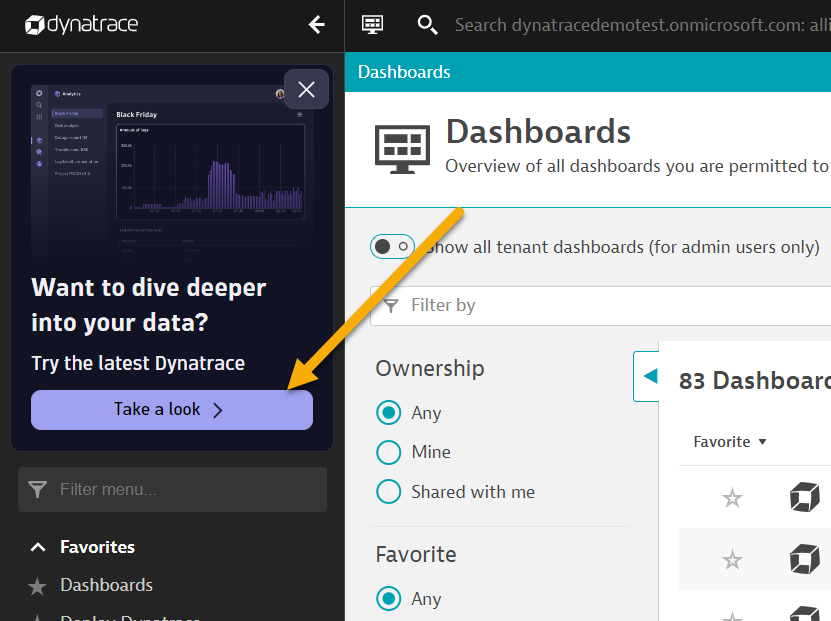This screenshot has height=621, width=831.
Task: Click the Dynatrace logo
Action: 82,25
